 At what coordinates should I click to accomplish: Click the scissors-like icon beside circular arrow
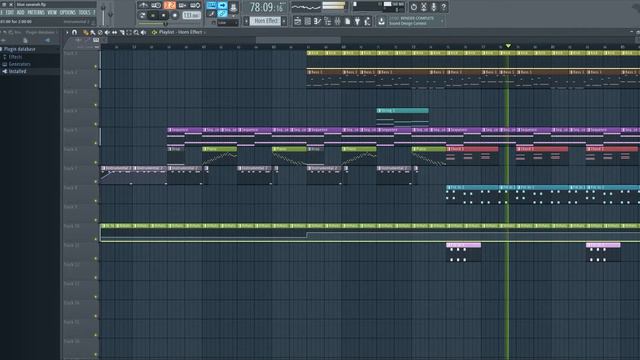click(x=424, y=7)
